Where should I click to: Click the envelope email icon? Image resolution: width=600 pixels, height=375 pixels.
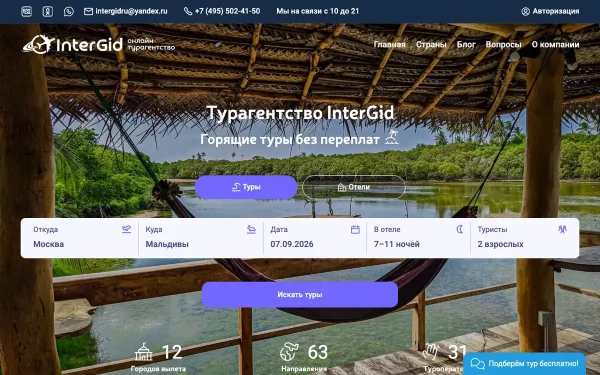[88, 11]
